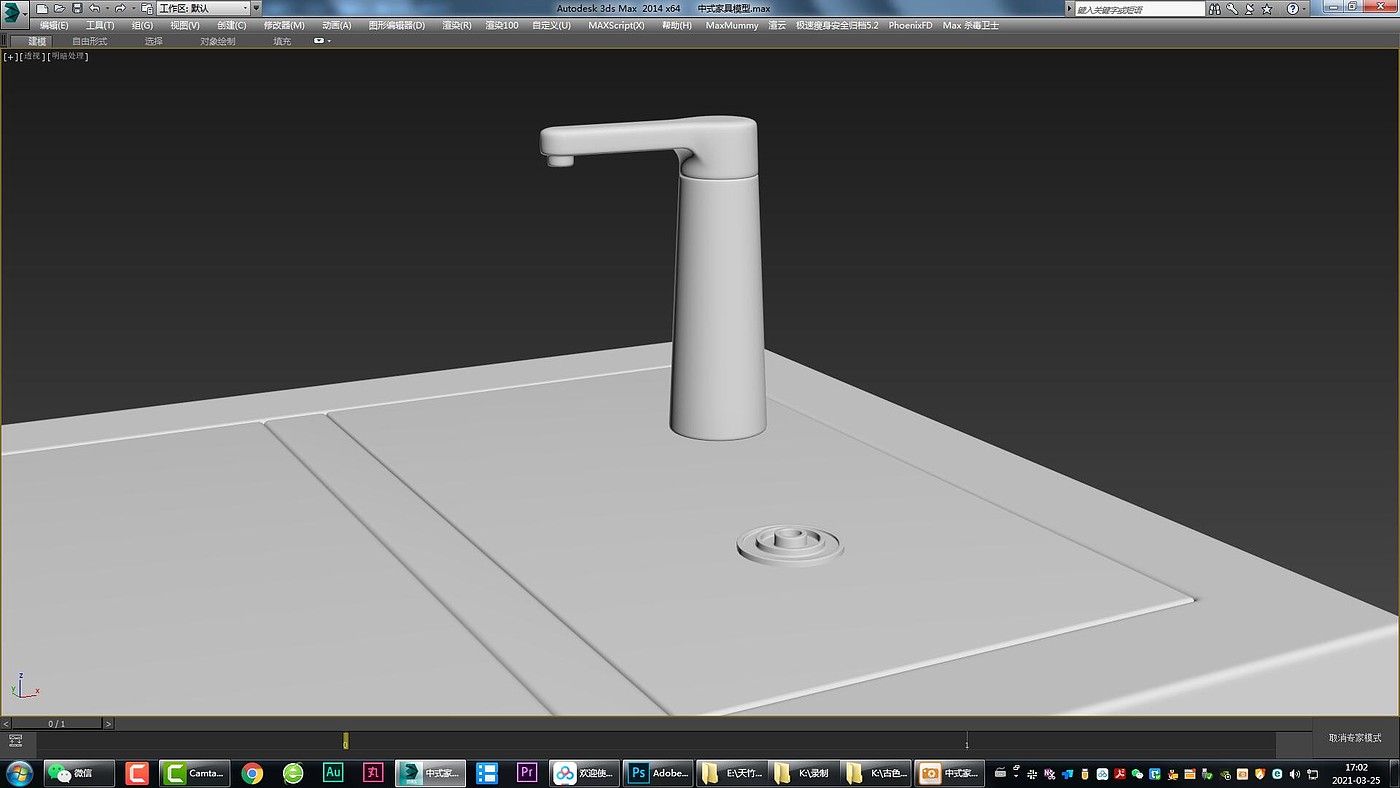The image size is (1400, 788).
Task: Toggle the [+] viewport general menu label
Action: (x=11, y=56)
